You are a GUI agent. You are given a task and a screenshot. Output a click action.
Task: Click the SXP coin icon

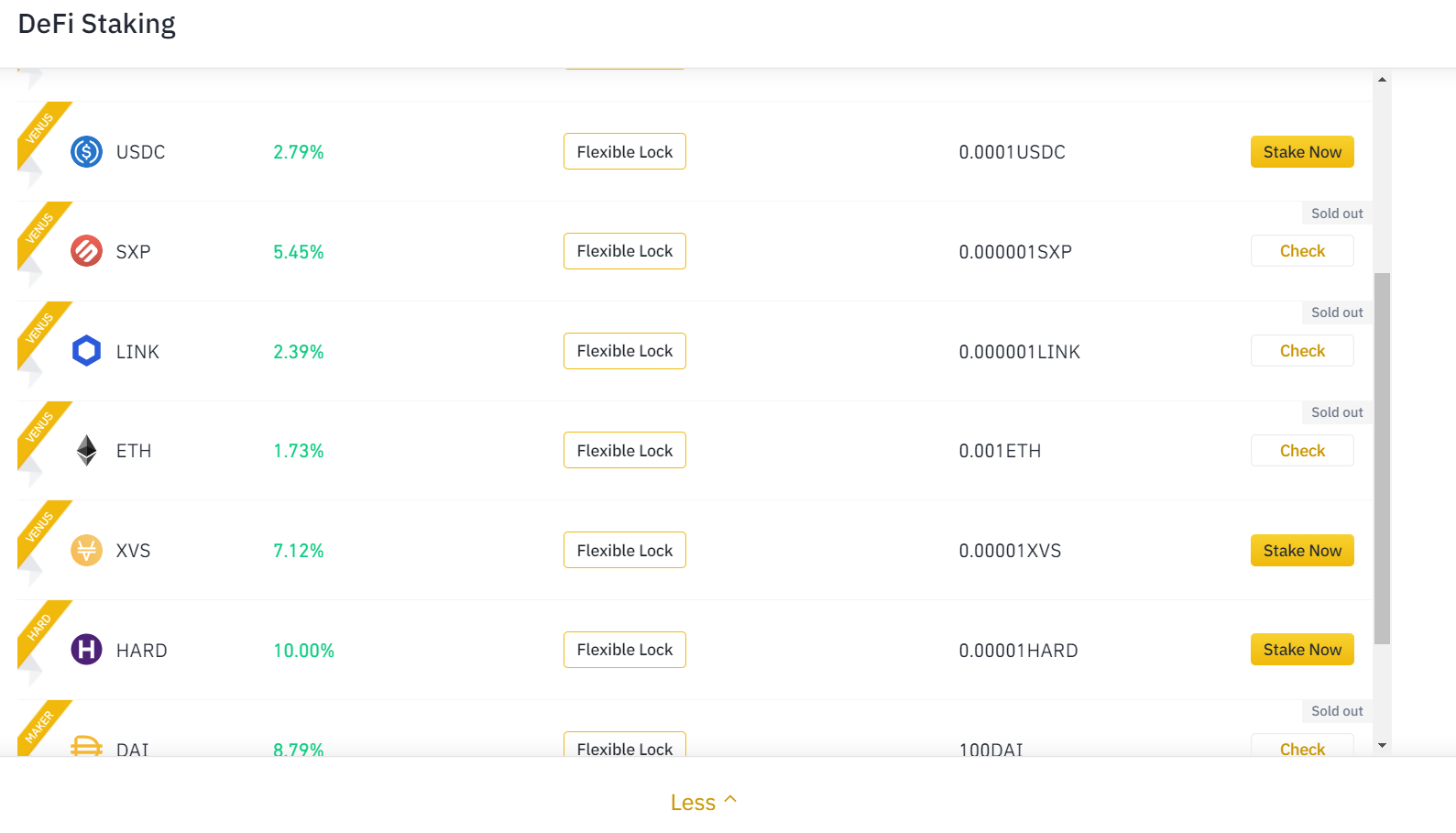tap(86, 251)
